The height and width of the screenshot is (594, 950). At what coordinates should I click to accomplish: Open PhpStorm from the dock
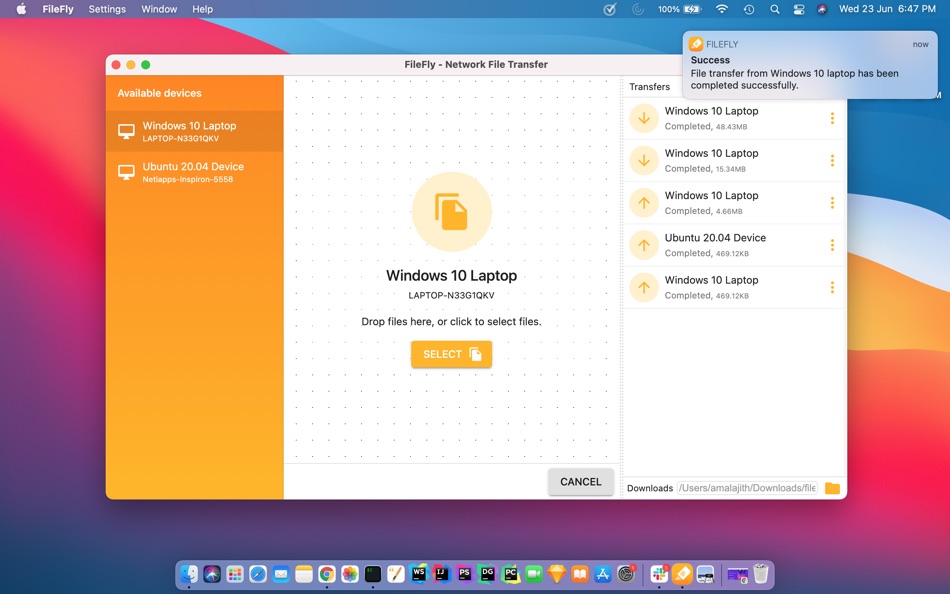465,573
